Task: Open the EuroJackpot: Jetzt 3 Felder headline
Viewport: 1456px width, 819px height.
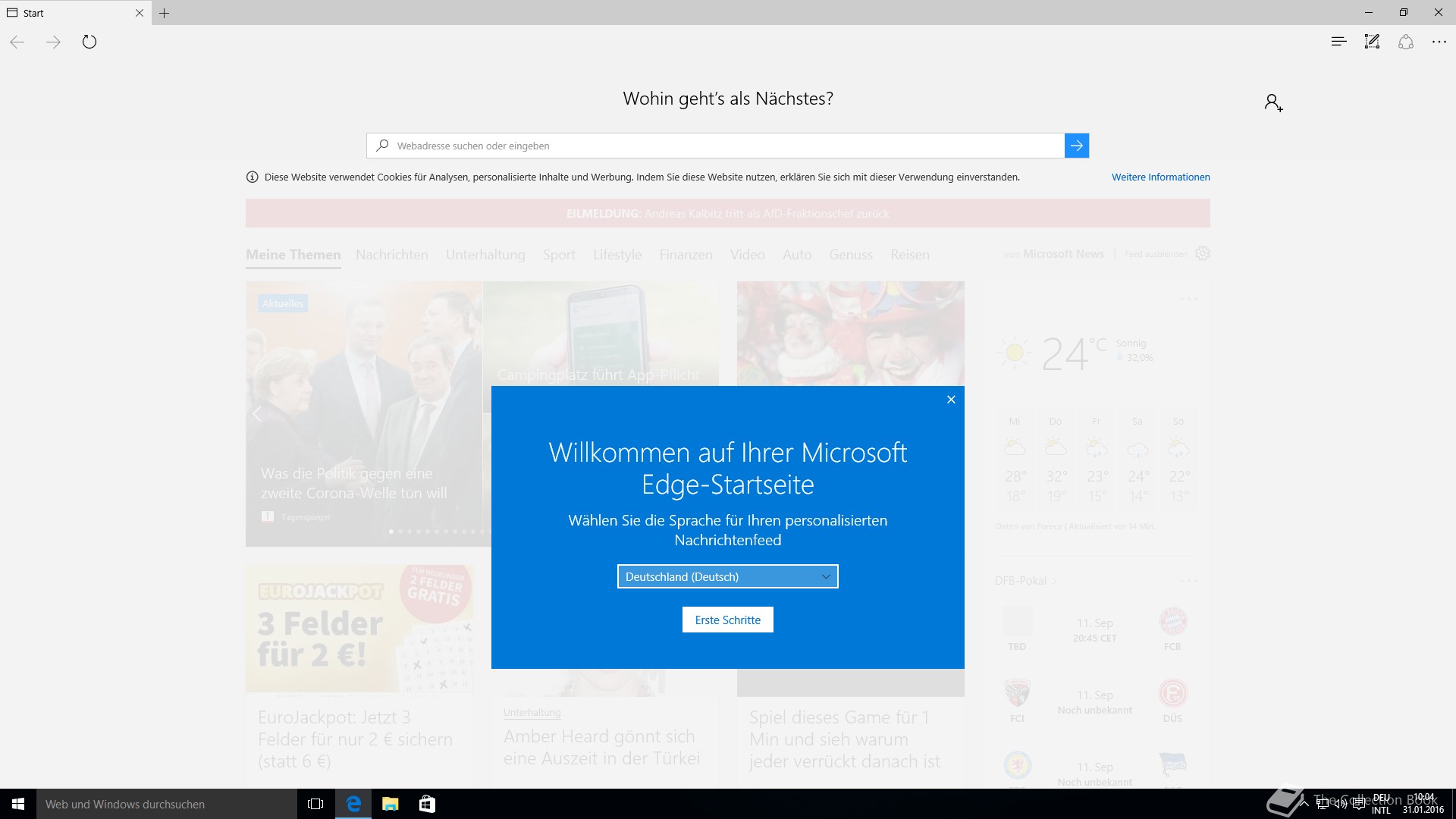Action: coord(355,739)
